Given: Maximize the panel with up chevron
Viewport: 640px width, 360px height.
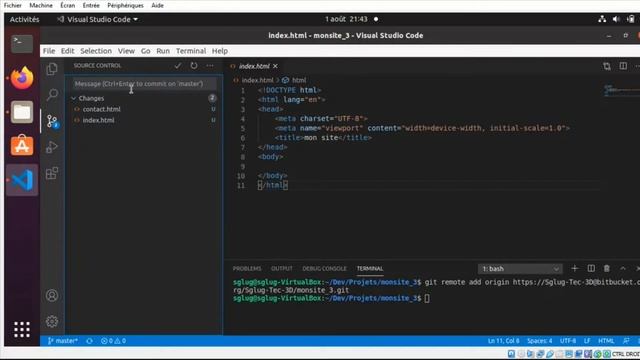Looking at the screenshot, I should 623,269.
